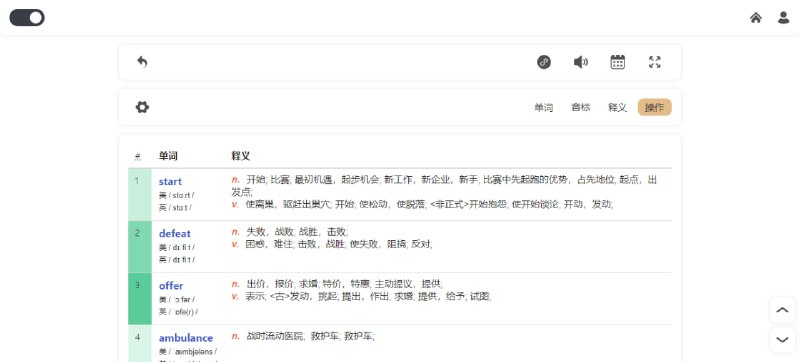Open the word link offer
The height and width of the screenshot is (362, 800).
tap(170, 286)
